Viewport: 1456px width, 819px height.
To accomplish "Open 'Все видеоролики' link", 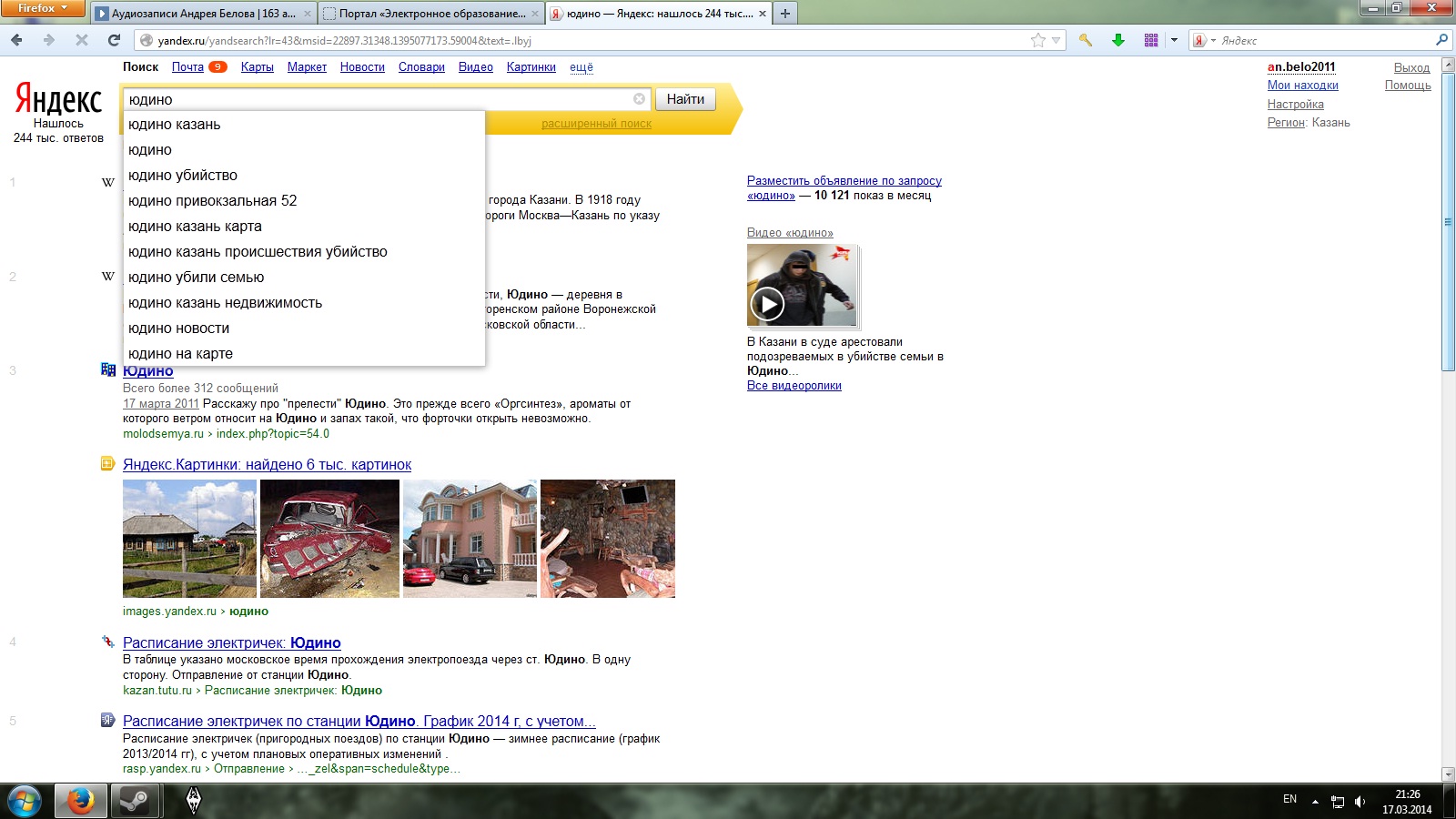I will (794, 386).
